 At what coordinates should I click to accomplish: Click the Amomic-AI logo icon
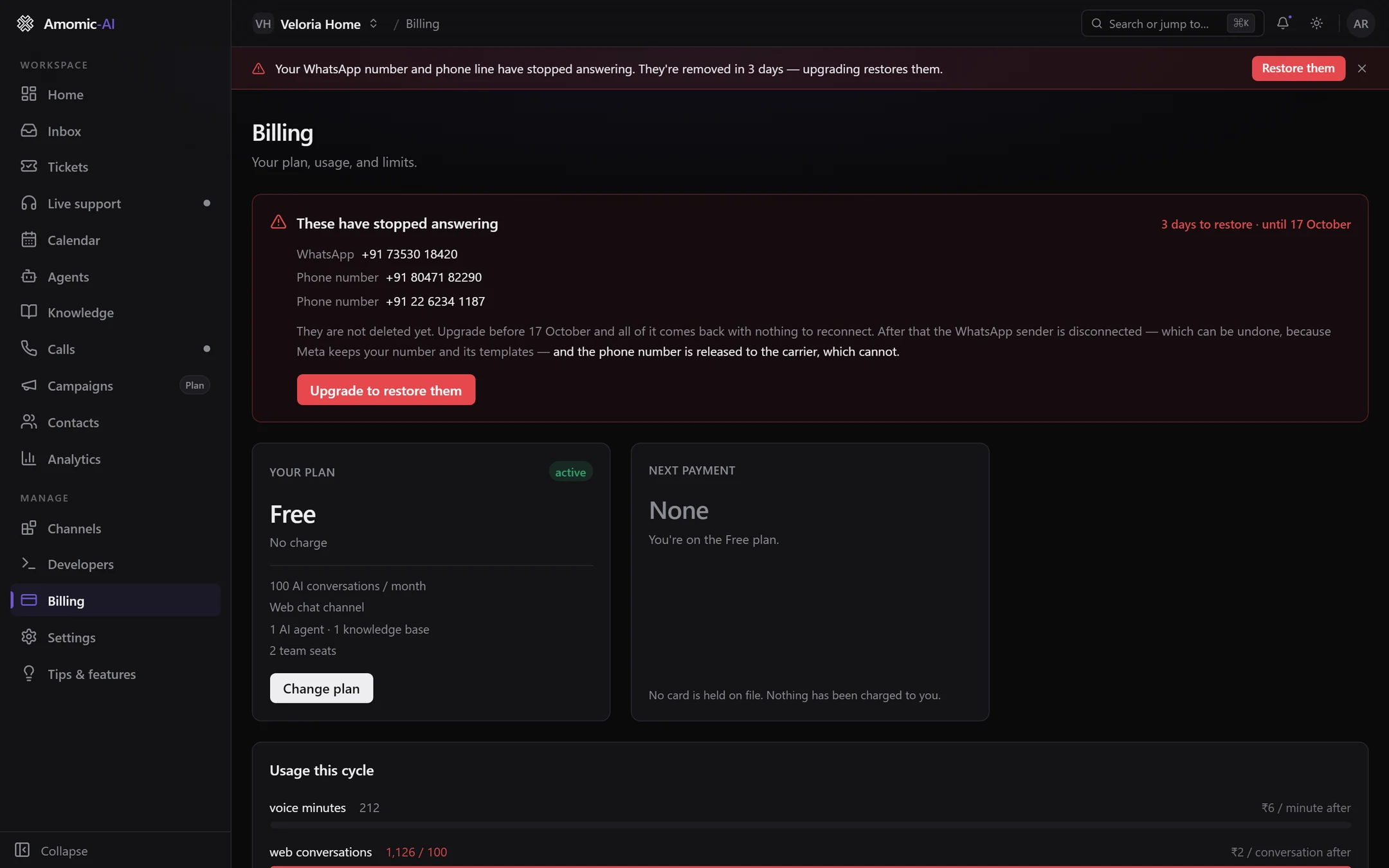tap(25, 24)
